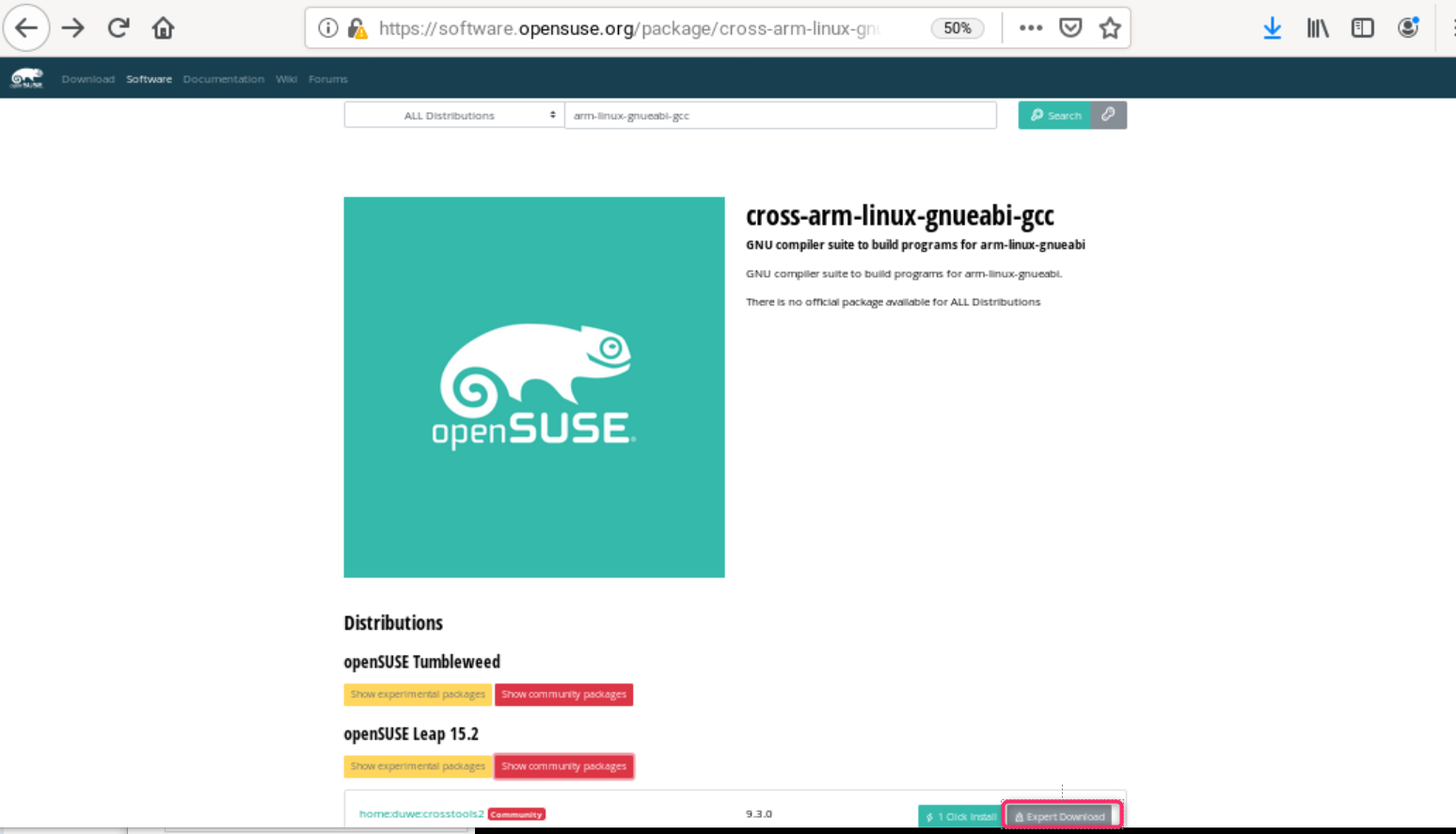Open the Documentation nav item
Image resolution: width=1456 pixels, height=834 pixels.
[x=223, y=79]
